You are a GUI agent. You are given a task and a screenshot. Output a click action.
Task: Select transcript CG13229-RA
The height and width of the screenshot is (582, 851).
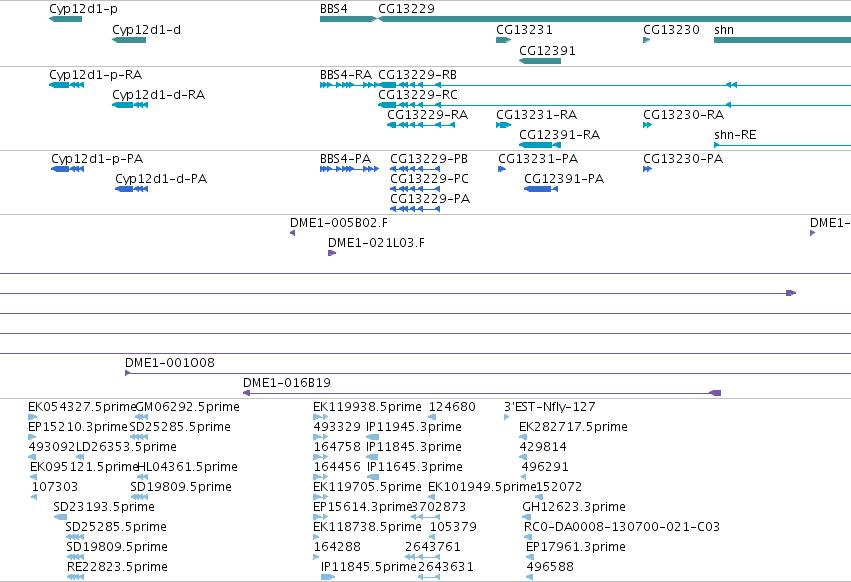point(421,125)
